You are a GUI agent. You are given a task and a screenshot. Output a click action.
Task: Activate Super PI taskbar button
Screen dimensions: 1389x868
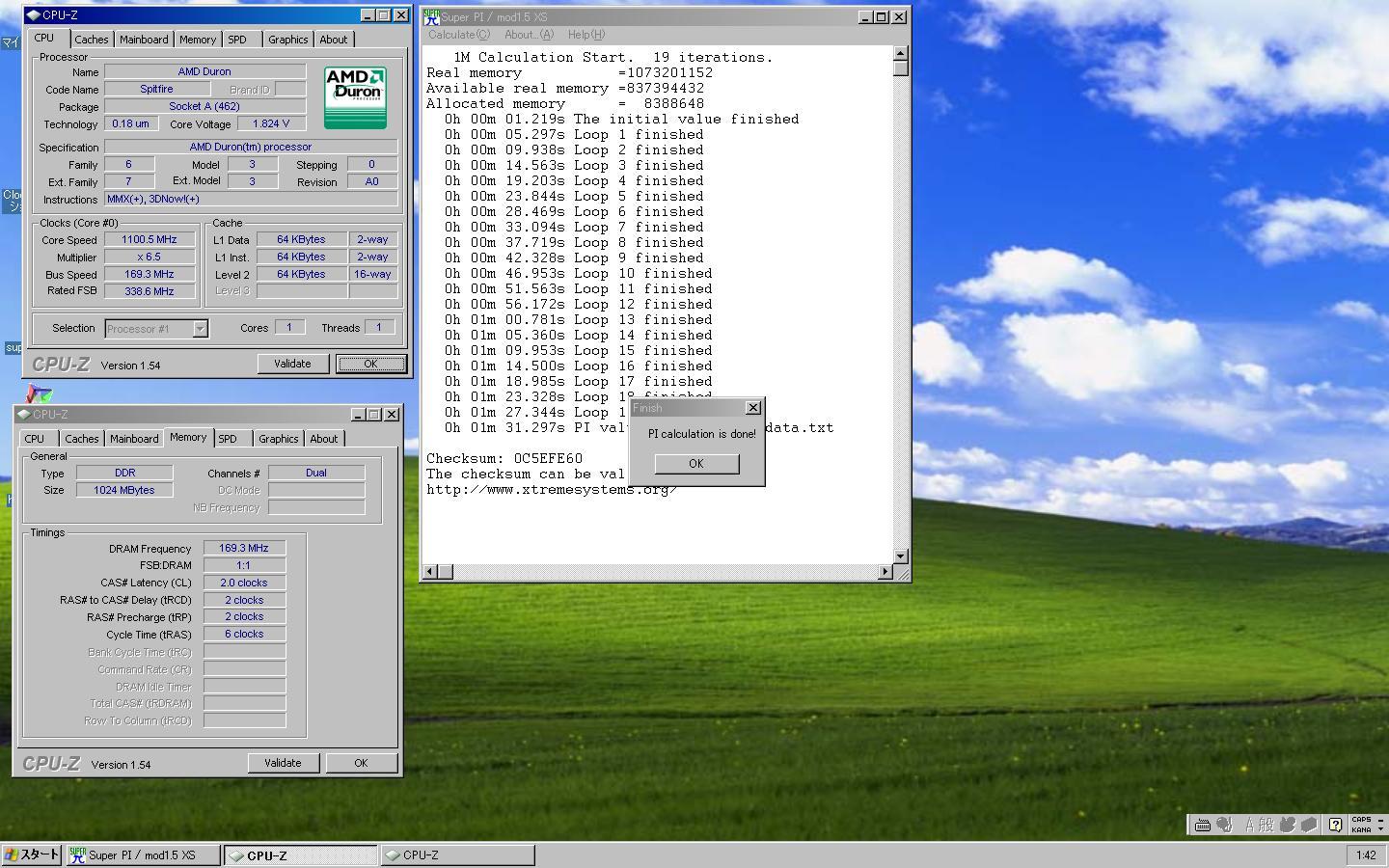(x=143, y=855)
